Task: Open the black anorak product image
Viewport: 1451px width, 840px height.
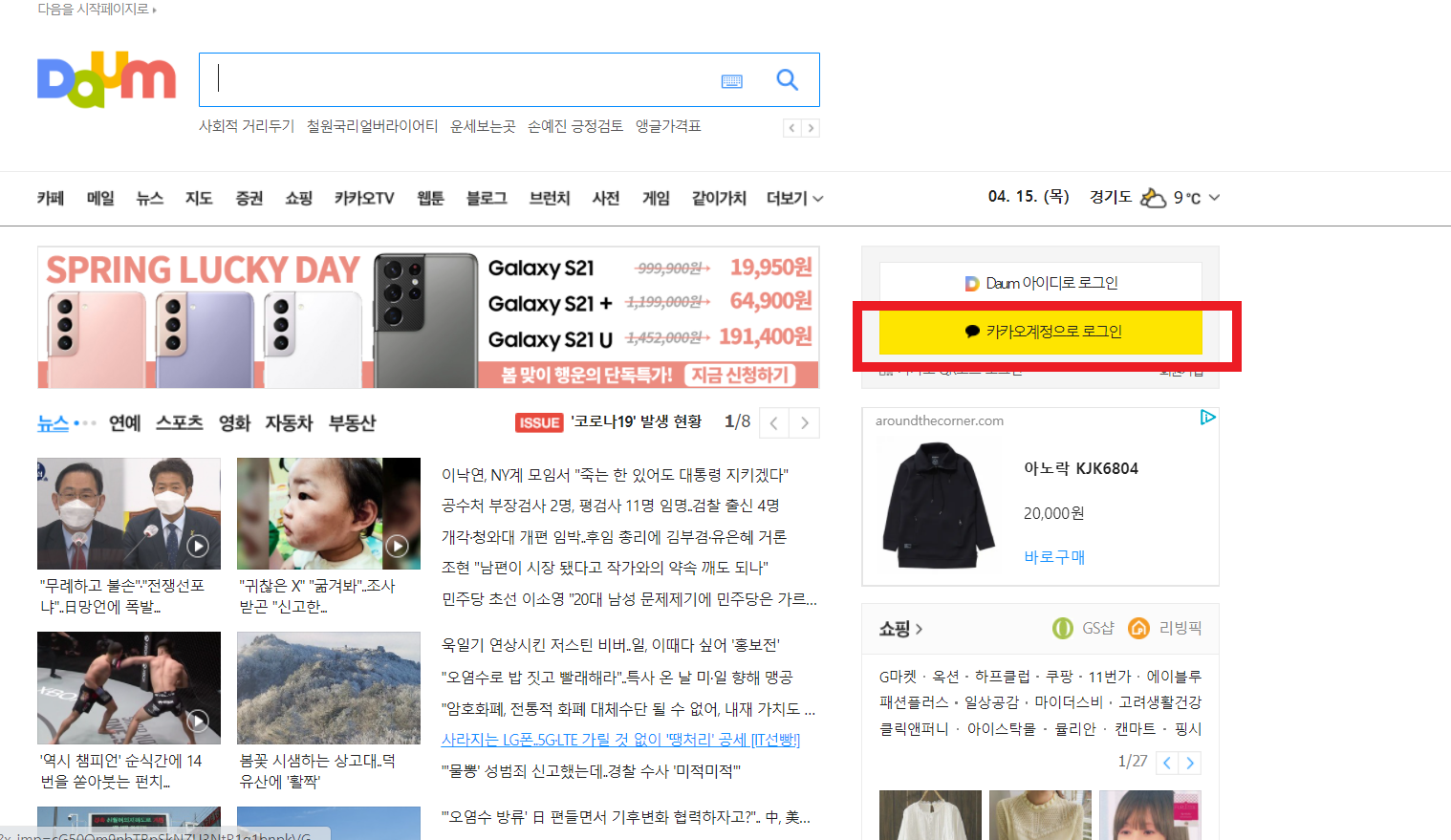Action: coord(940,506)
